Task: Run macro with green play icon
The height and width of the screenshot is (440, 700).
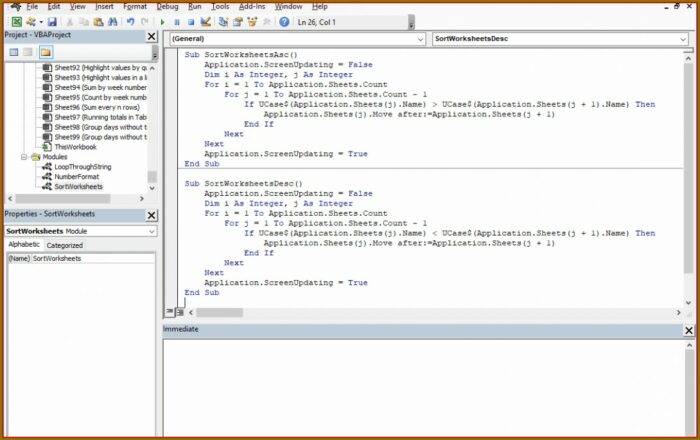Action: [162, 22]
